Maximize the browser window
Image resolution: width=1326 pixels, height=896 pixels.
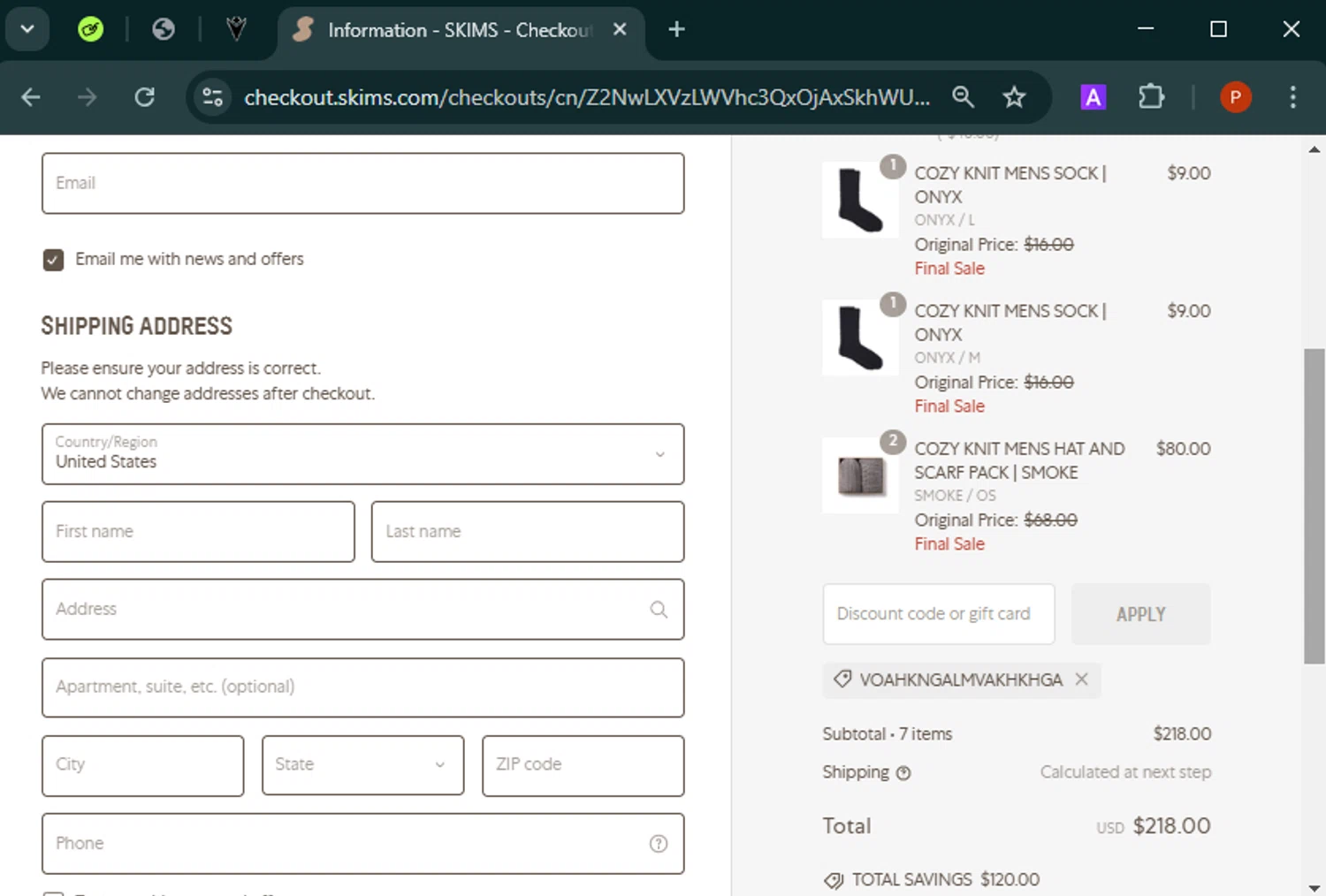click(1218, 29)
